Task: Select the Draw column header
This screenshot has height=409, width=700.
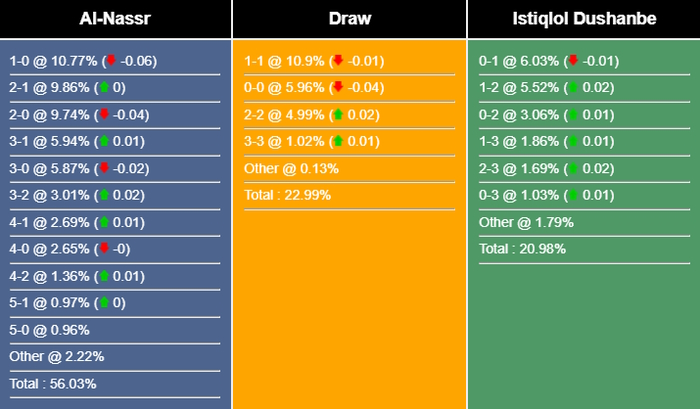Action: [349, 19]
